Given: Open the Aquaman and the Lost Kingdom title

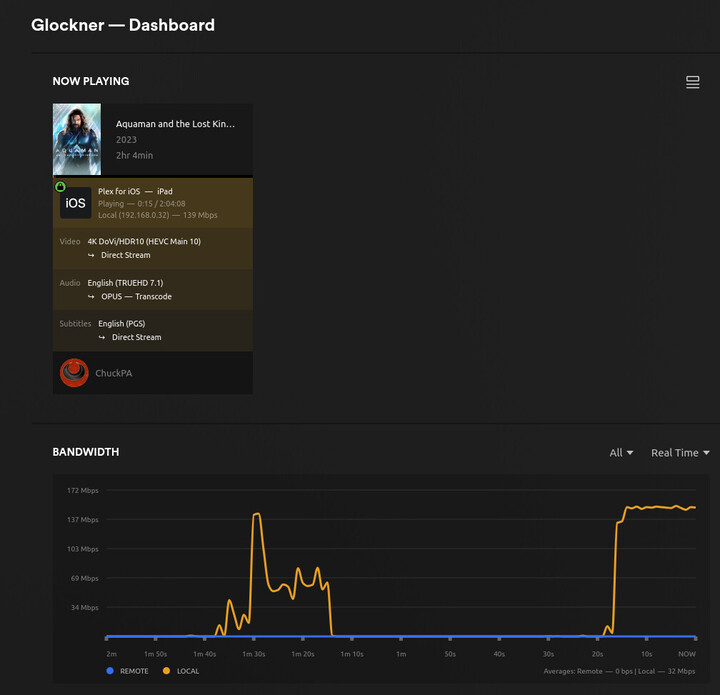Looking at the screenshot, I should (175, 124).
